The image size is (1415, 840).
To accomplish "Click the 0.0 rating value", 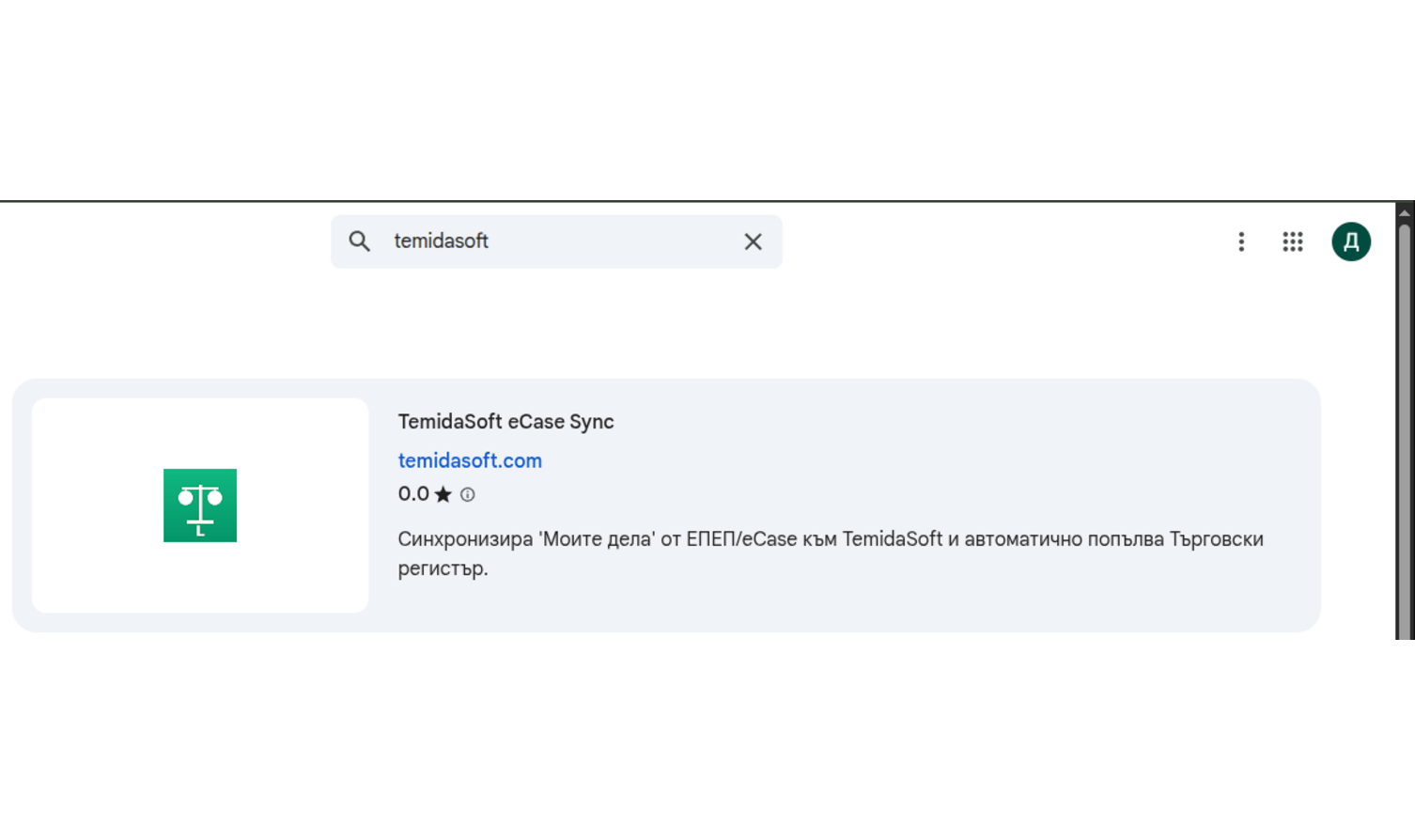I will click(413, 494).
